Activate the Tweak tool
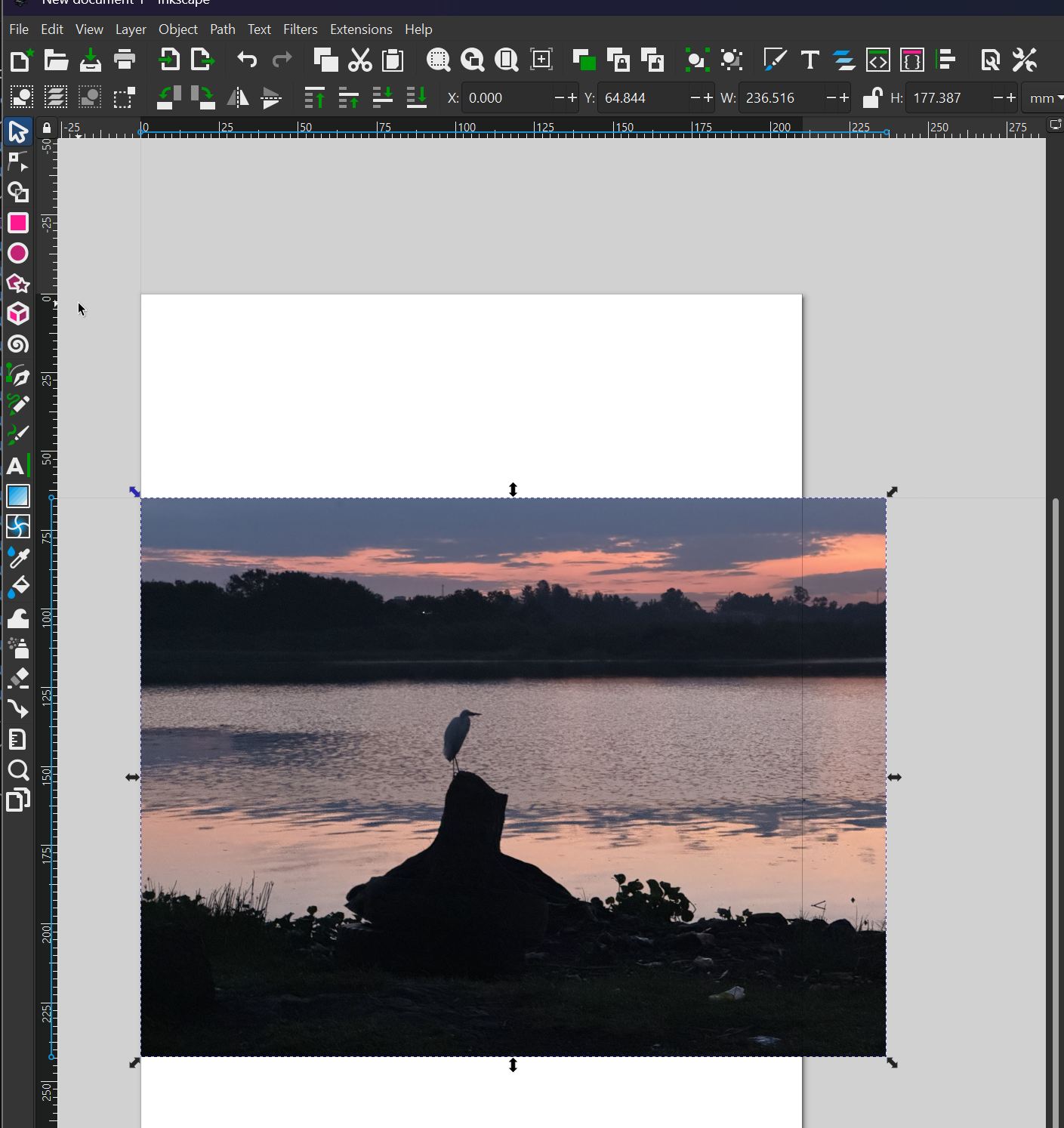The width and height of the screenshot is (1064, 1128). point(18,618)
